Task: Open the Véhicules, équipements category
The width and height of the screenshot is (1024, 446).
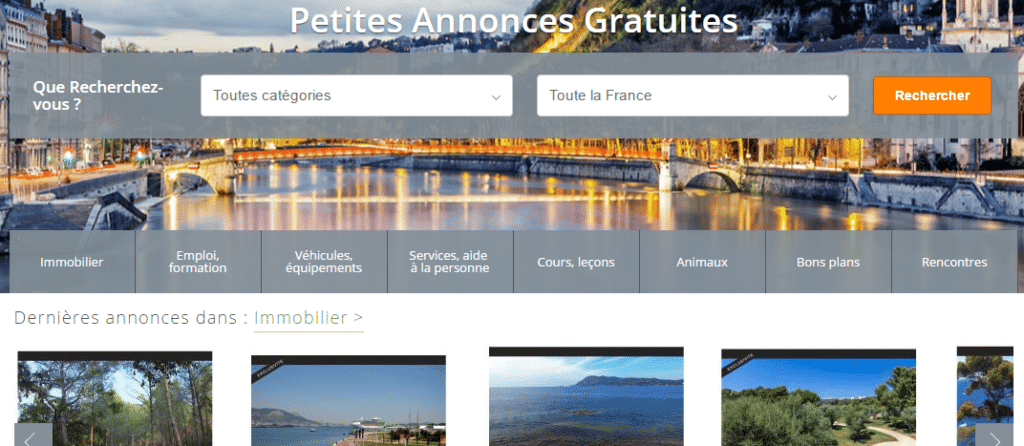Action: pyautogui.click(x=324, y=262)
